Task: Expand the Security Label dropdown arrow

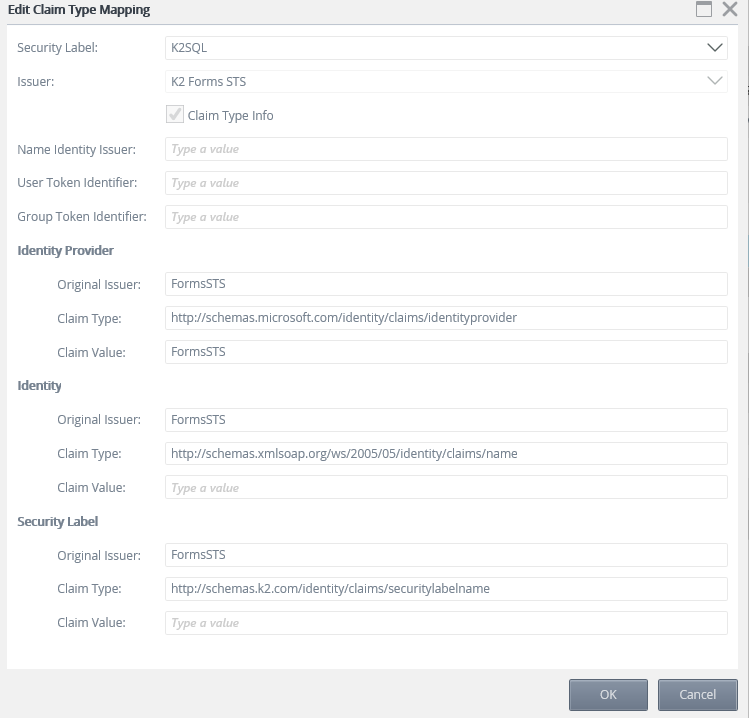Action: tap(714, 47)
